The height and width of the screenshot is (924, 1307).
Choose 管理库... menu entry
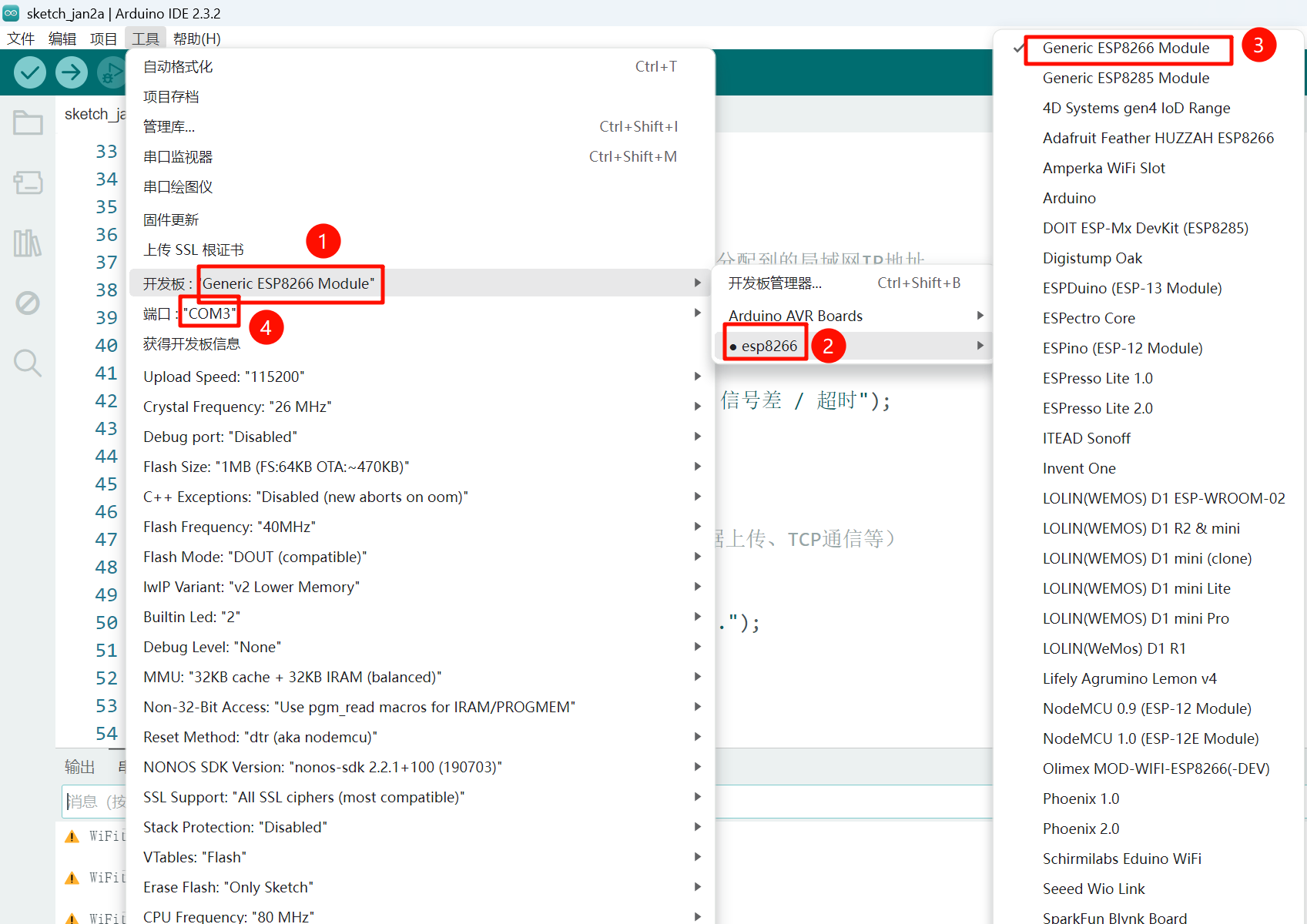pos(421,127)
